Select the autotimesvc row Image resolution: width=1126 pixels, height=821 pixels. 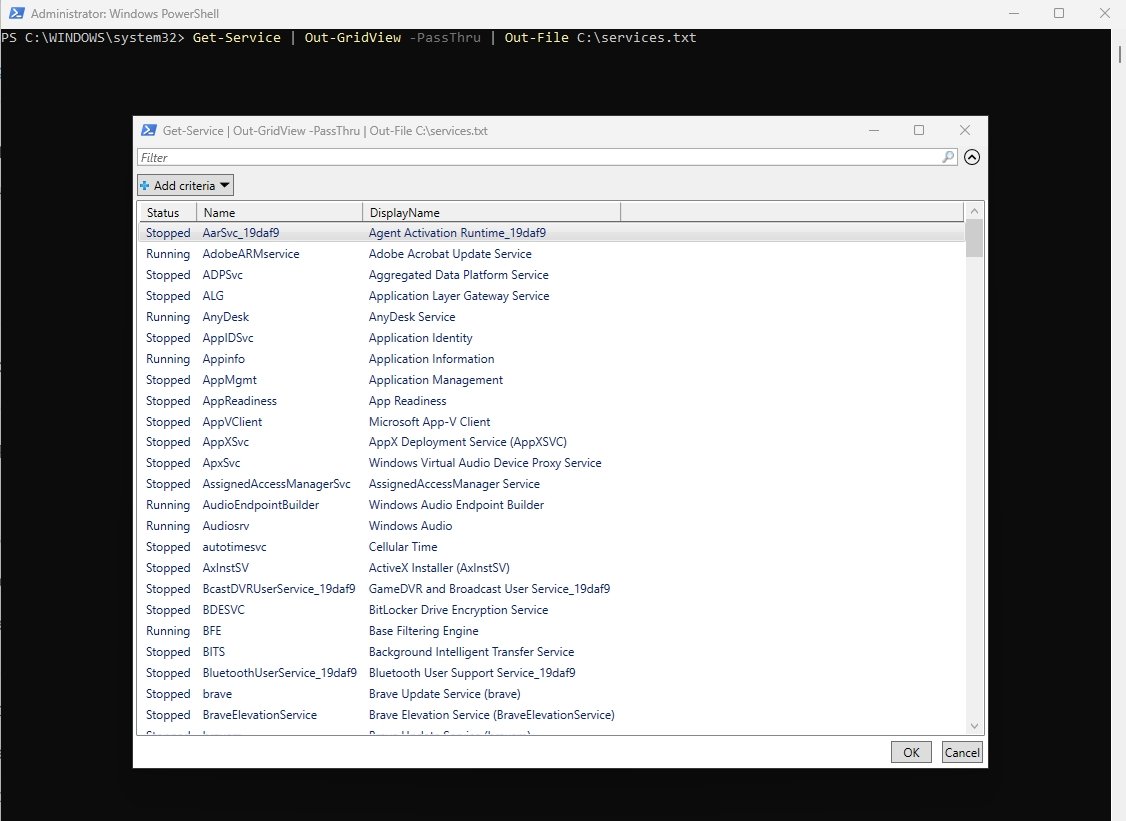[551, 547]
